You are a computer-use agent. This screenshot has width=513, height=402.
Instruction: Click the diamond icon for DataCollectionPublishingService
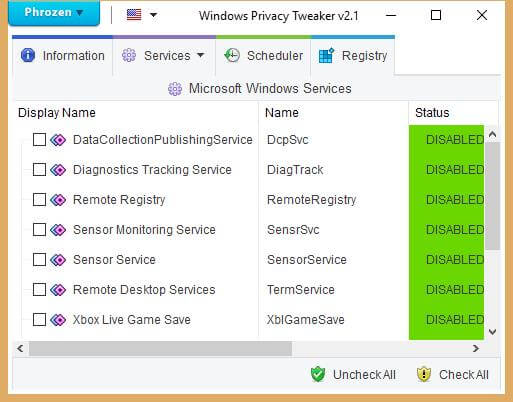(x=58, y=140)
